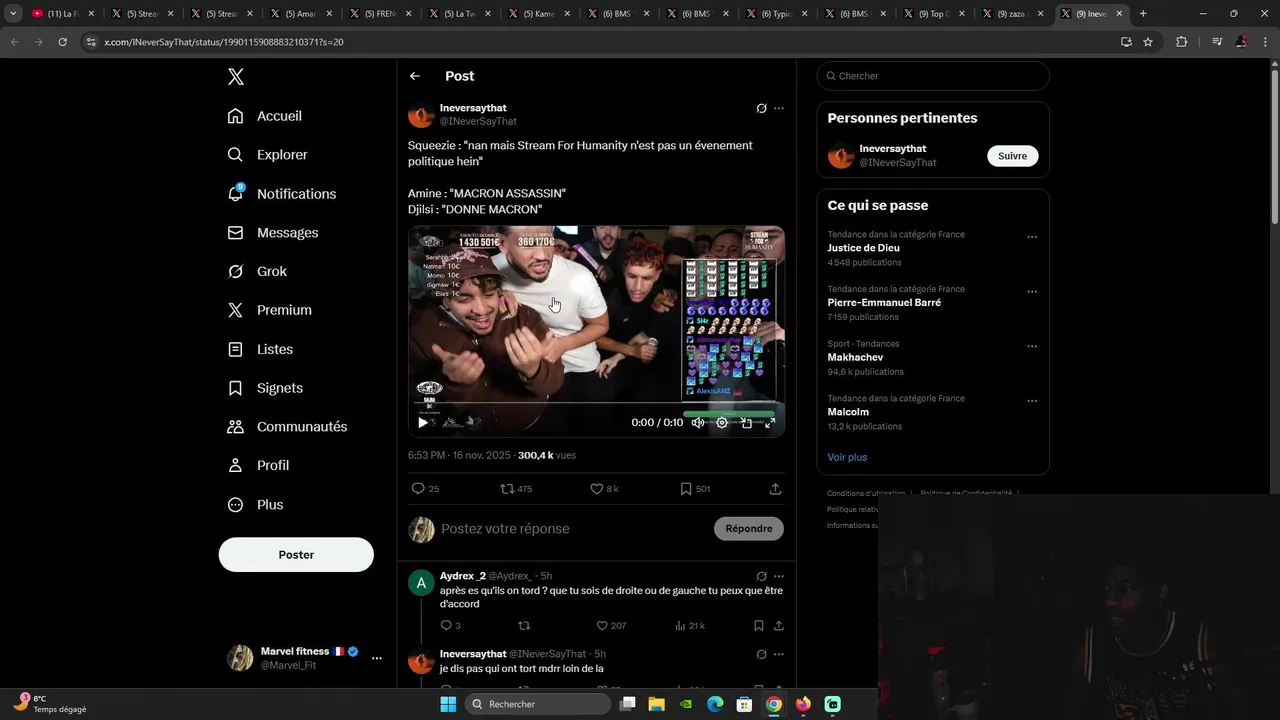
Task: Open Communautés people icon
Action: (235, 427)
